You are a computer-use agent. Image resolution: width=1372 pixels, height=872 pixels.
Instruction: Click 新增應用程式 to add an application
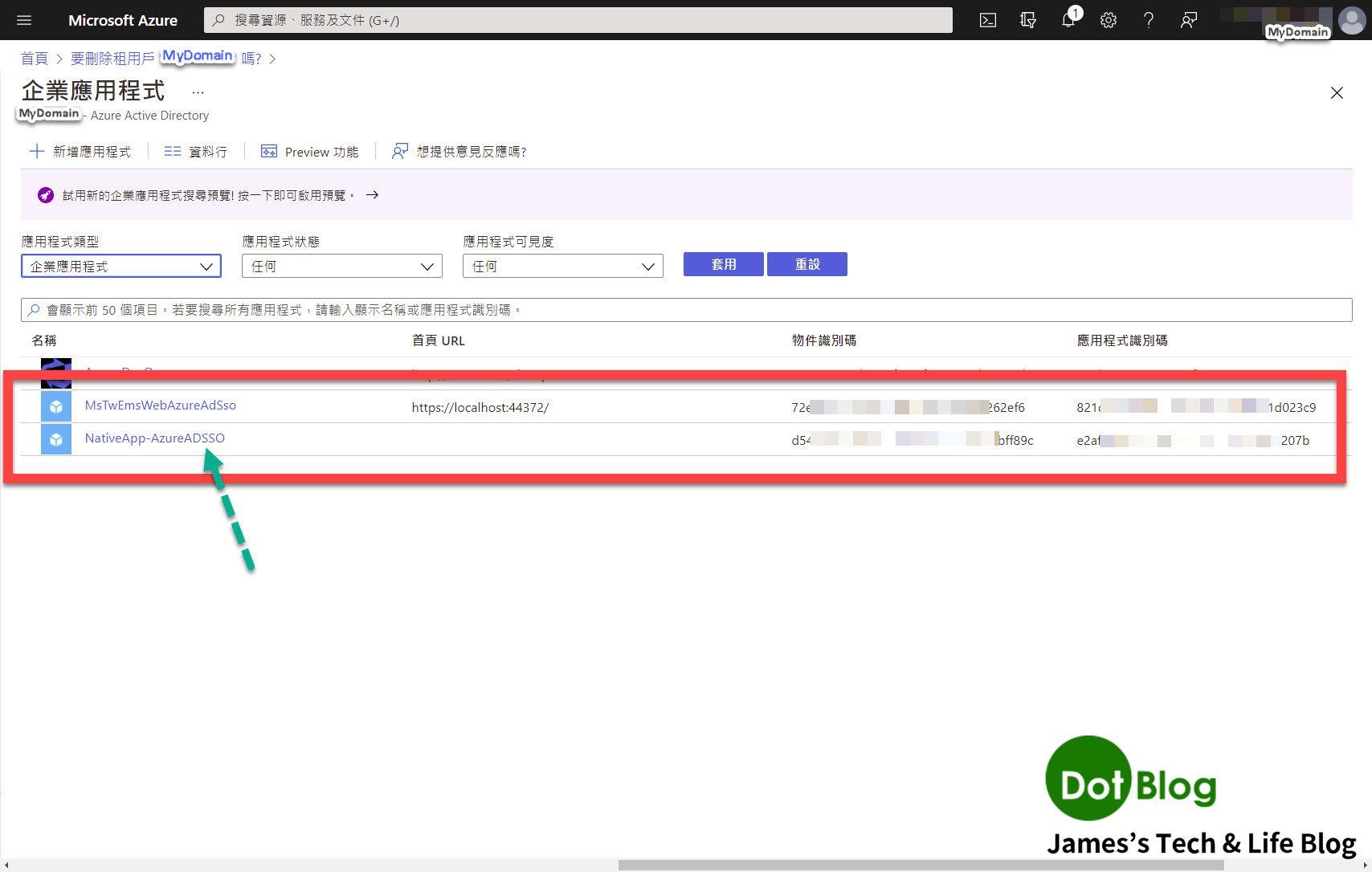click(x=80, y=151)
